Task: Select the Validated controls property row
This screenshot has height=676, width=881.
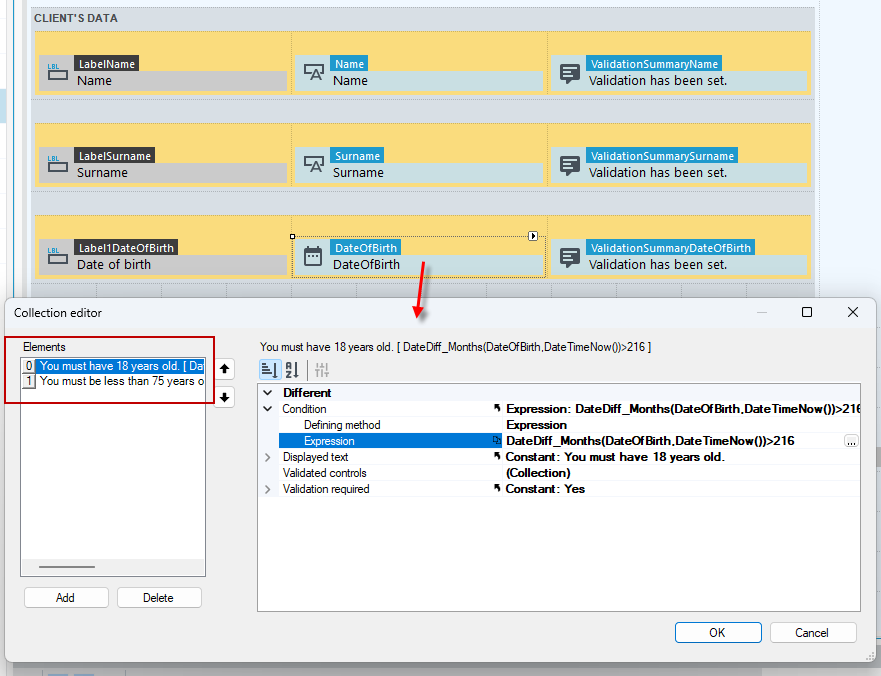Action: click(569, 473)
